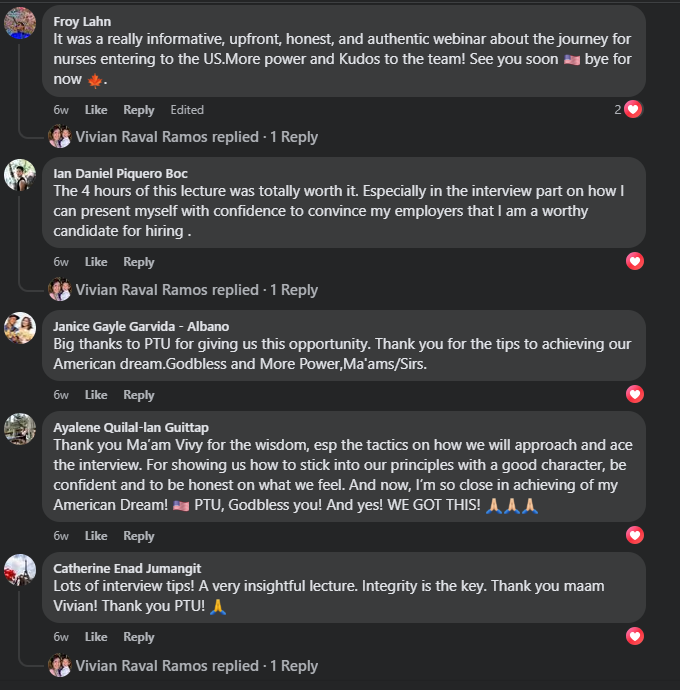View heart reaction on Catherine's comment
Viewport: 680px width, 690px height.
tap(634, 636)
